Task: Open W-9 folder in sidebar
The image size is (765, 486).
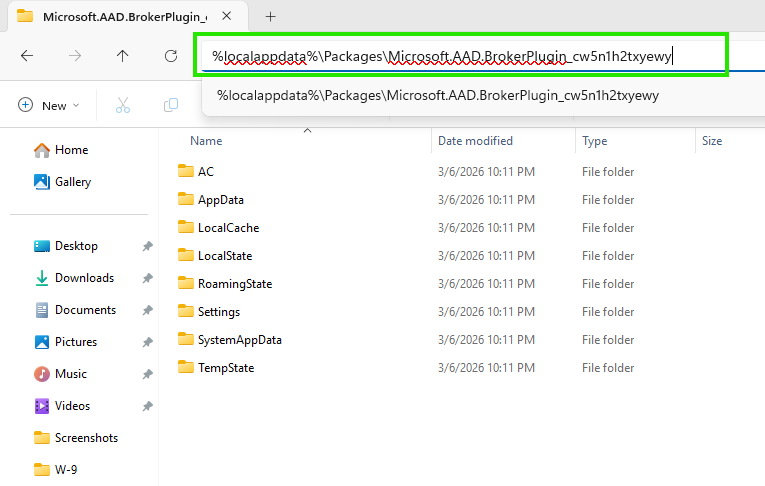Action: (x=56, y=470)
